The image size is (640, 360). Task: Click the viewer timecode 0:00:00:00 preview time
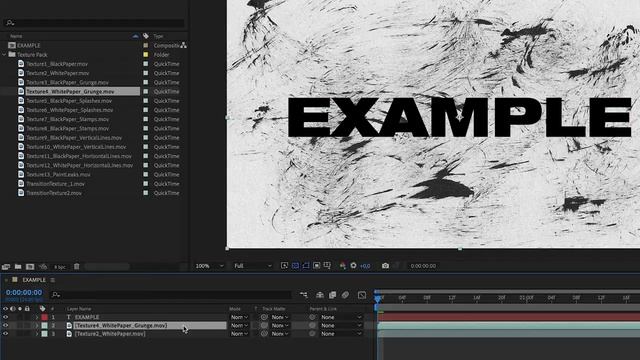pos(423,266)
